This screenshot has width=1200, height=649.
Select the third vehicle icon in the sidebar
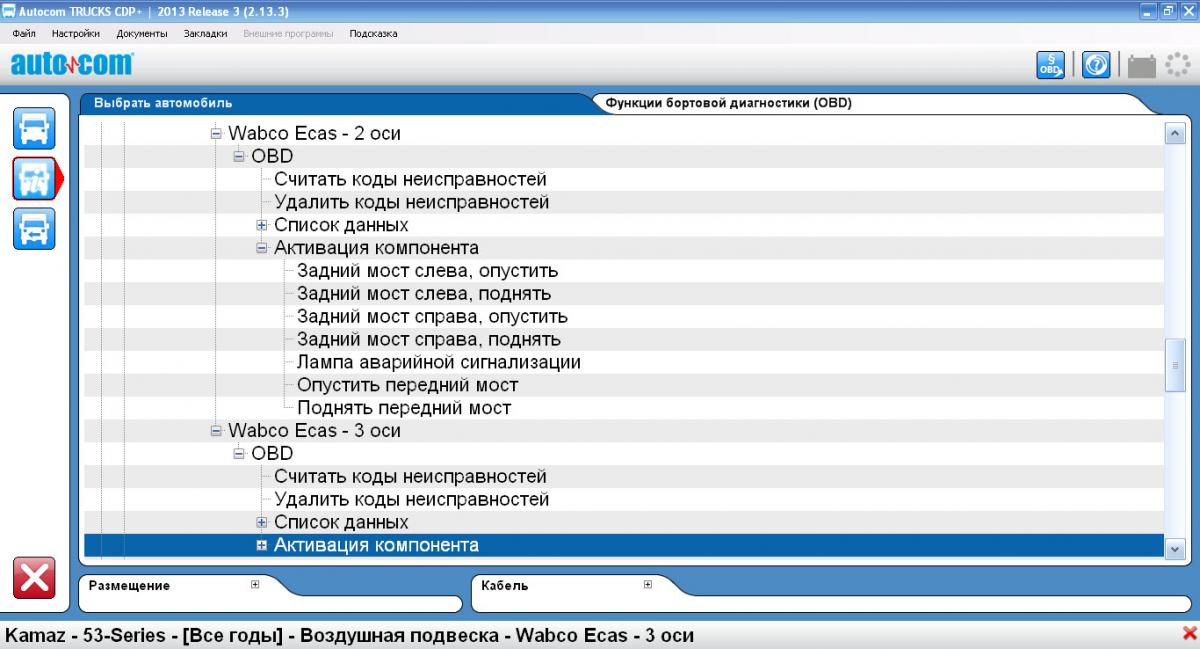pyautogui.click(x=34, y=228)
